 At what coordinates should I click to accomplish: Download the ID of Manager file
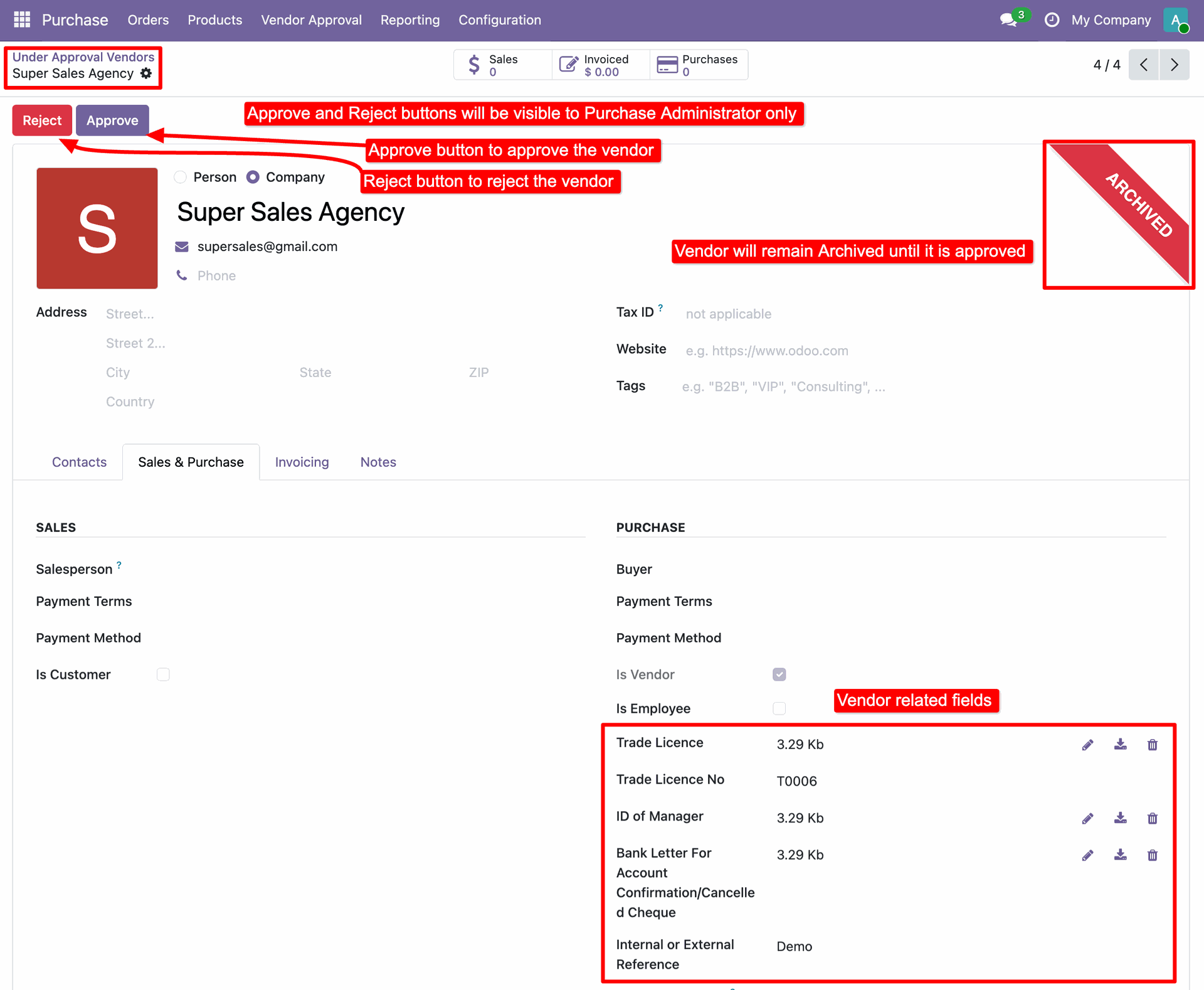tap(1120, 818)
